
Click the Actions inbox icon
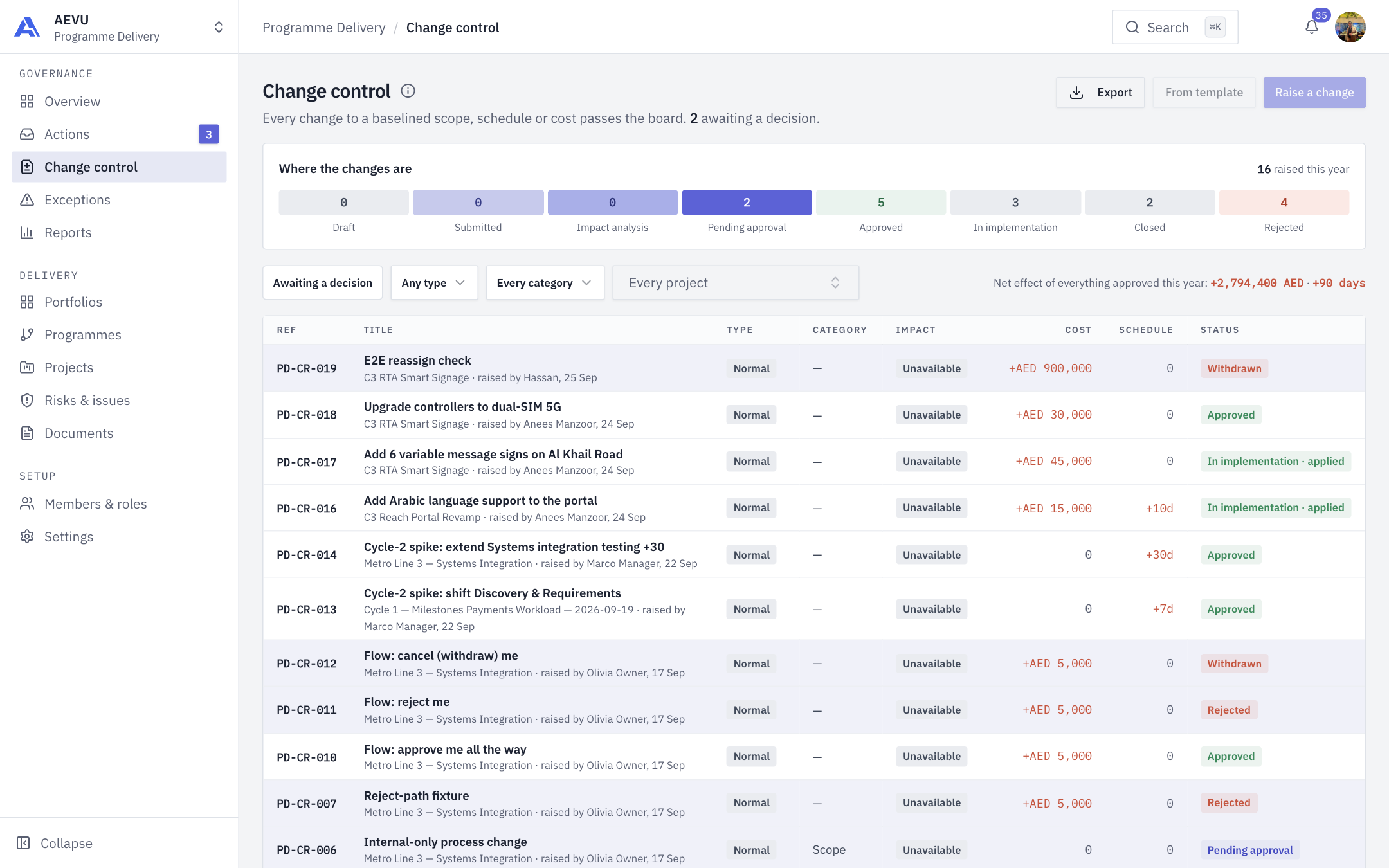pyautogui.click(x=27, y=134)
